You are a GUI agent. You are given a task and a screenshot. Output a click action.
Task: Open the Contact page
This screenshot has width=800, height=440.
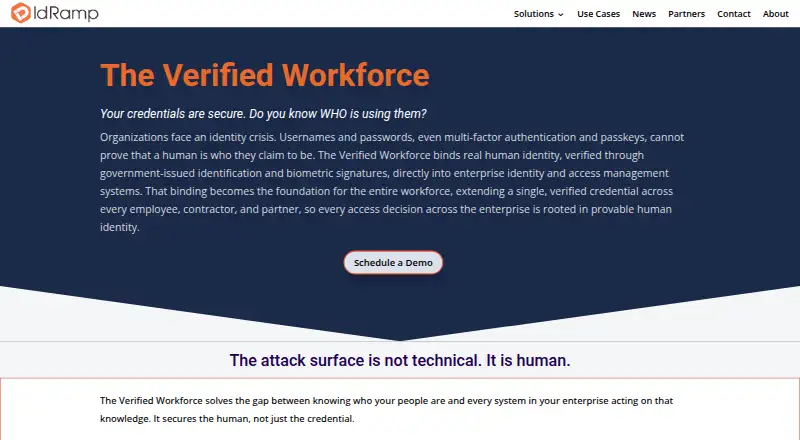734,14
